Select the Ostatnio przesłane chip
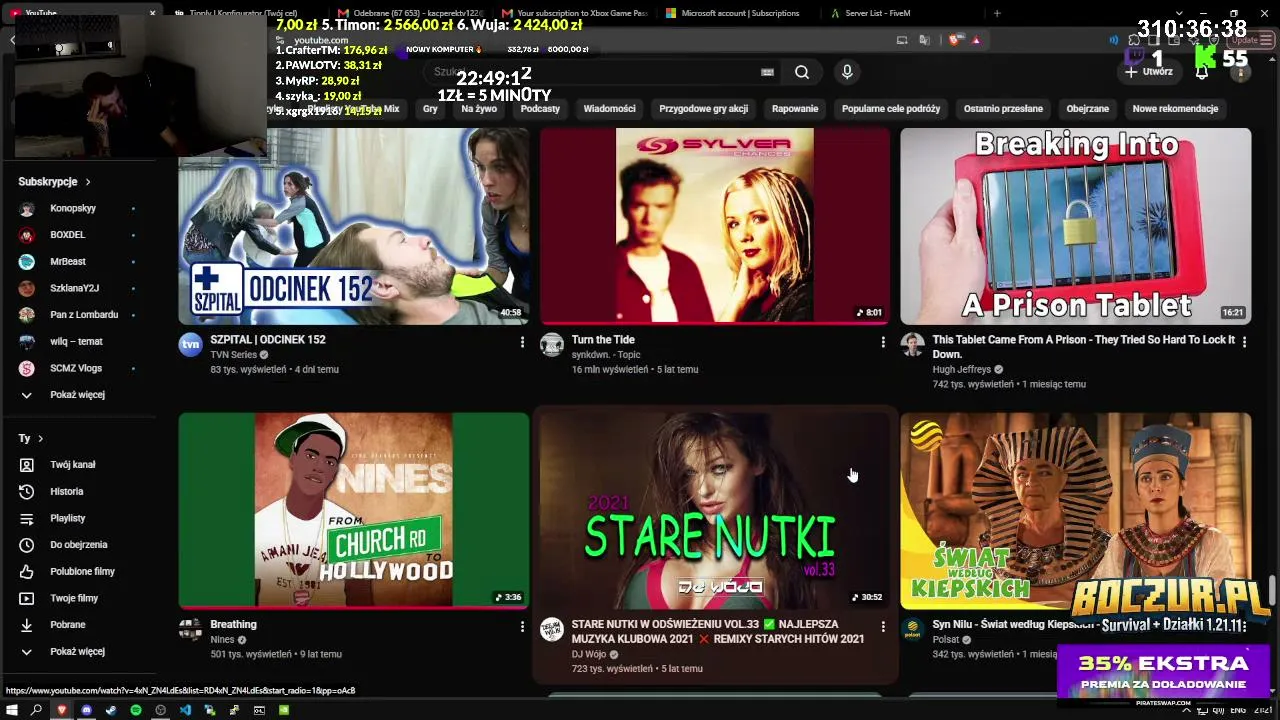Screen dimensions: 1280x720 [1003, 109]
